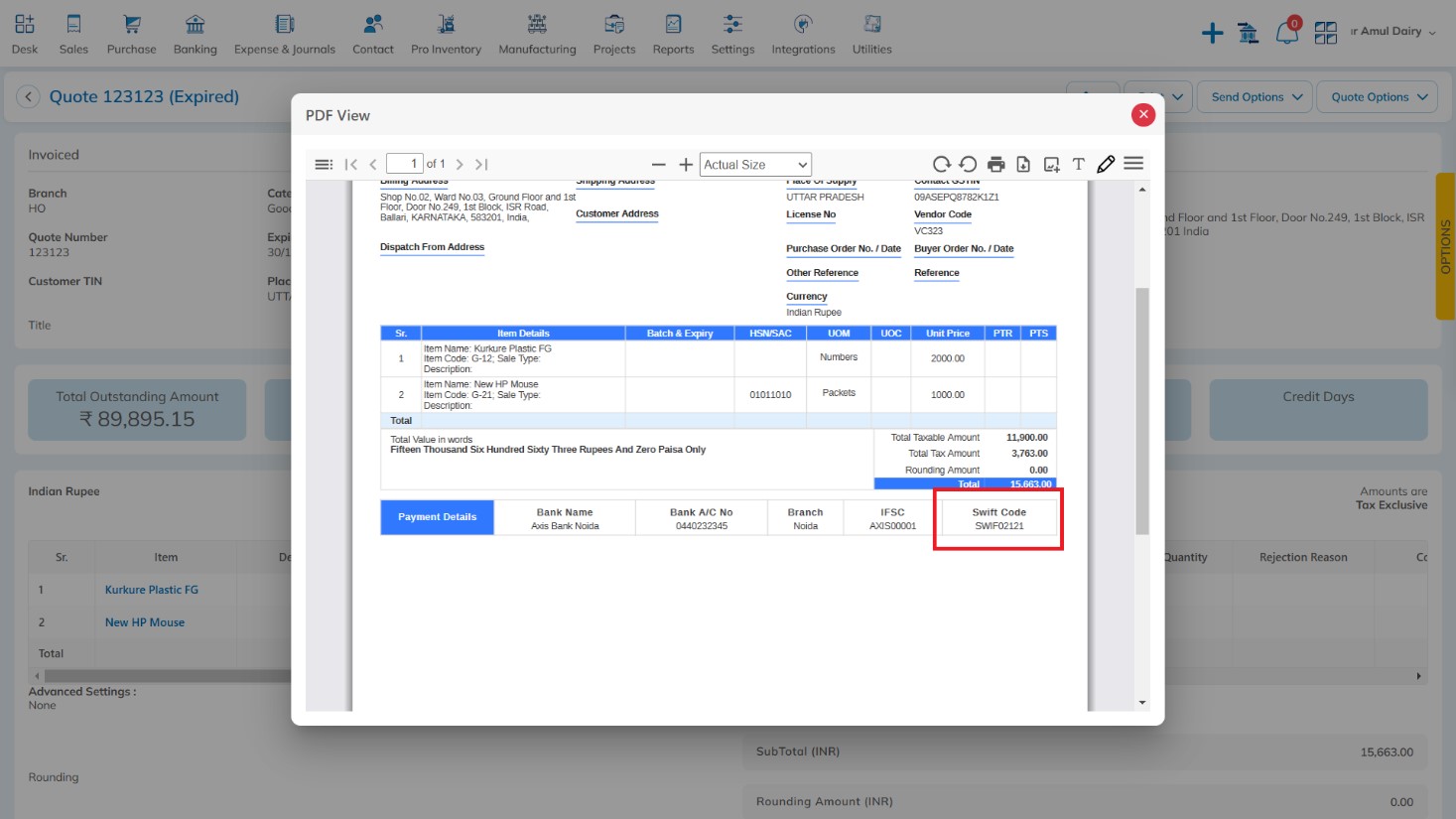Image resolution: width=1456 pixels, height=819 pixels.
Task: Open the Purchase module
Action: tap(132, 34)
